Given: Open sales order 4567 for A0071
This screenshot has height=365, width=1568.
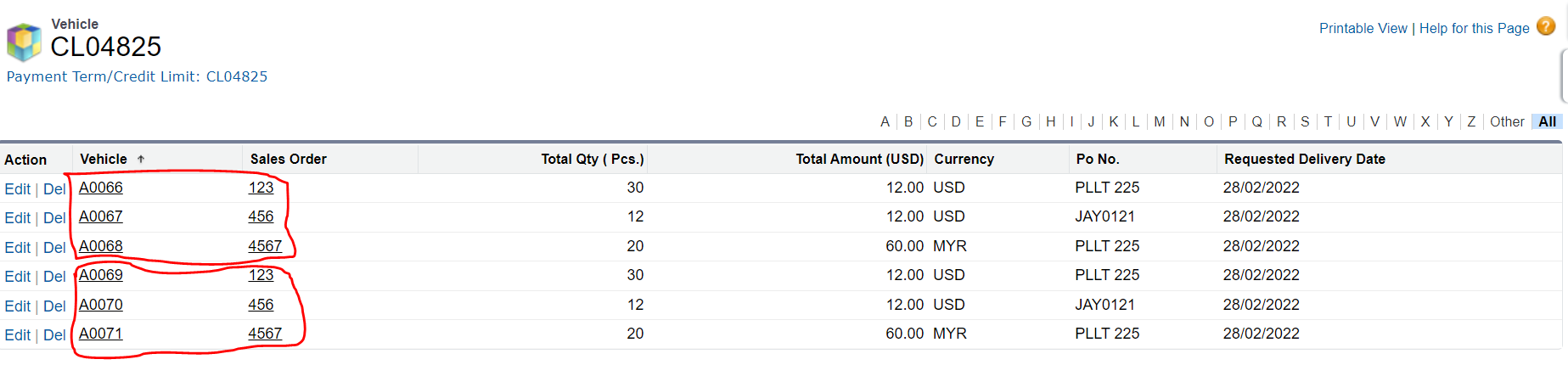Looking at the screenshot, I should coord(265,334).
